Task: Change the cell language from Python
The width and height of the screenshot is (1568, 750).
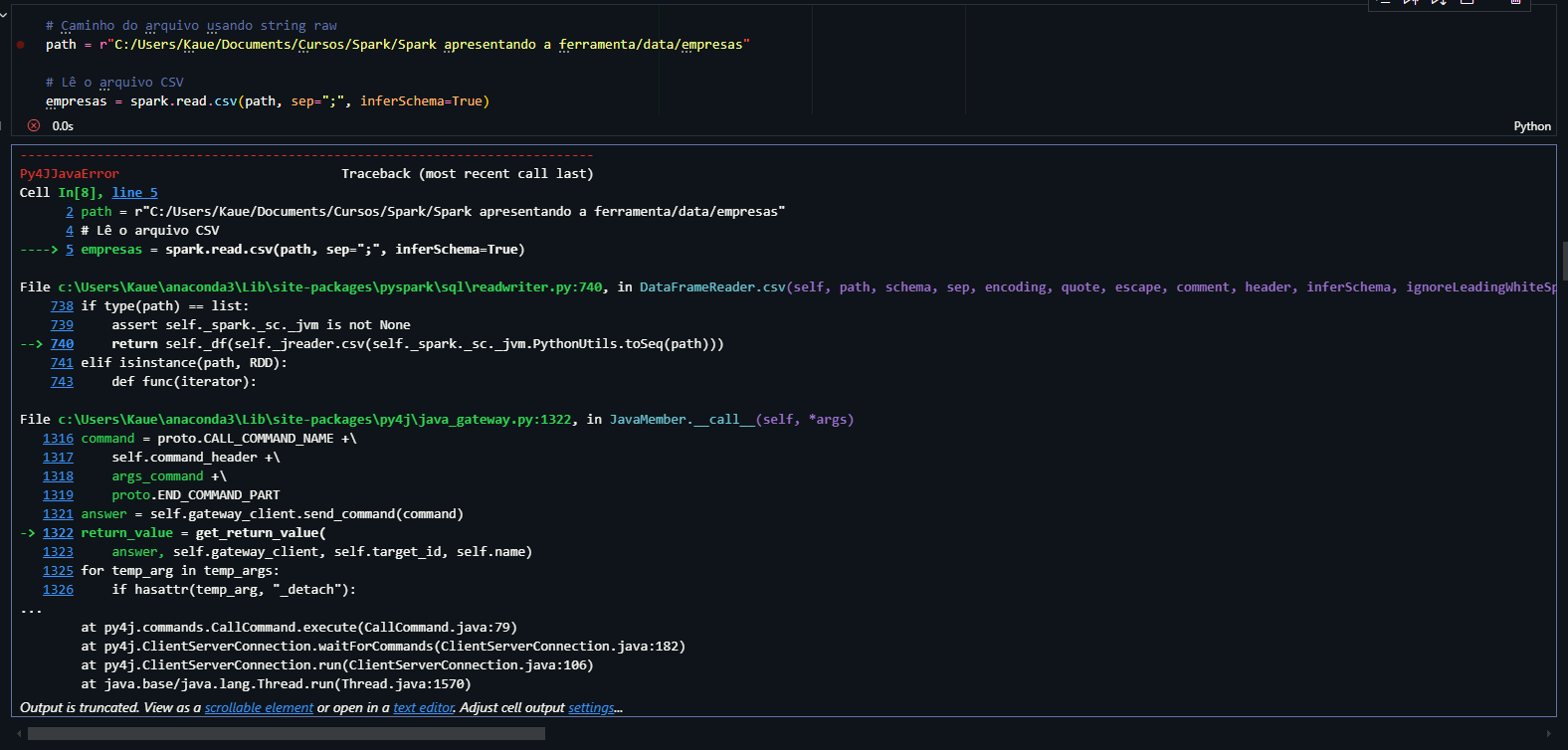Action: pos(1532,126)
